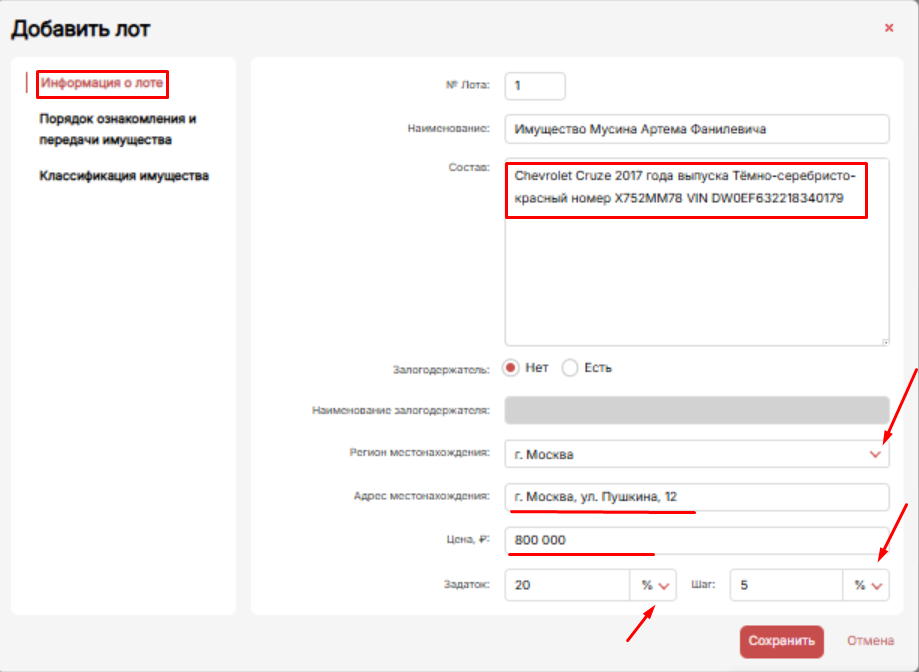Screen dimensions: 919x672
Task: Go to Порядок ознакомления и передачи имущества
Action: [x=118, y=129]
